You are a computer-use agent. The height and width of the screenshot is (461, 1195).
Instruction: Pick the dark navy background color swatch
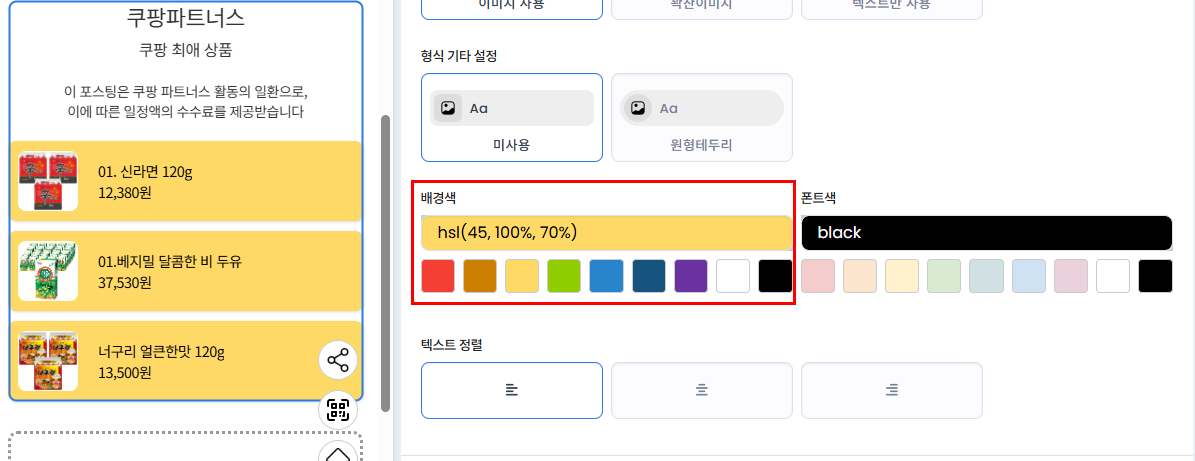649,276
